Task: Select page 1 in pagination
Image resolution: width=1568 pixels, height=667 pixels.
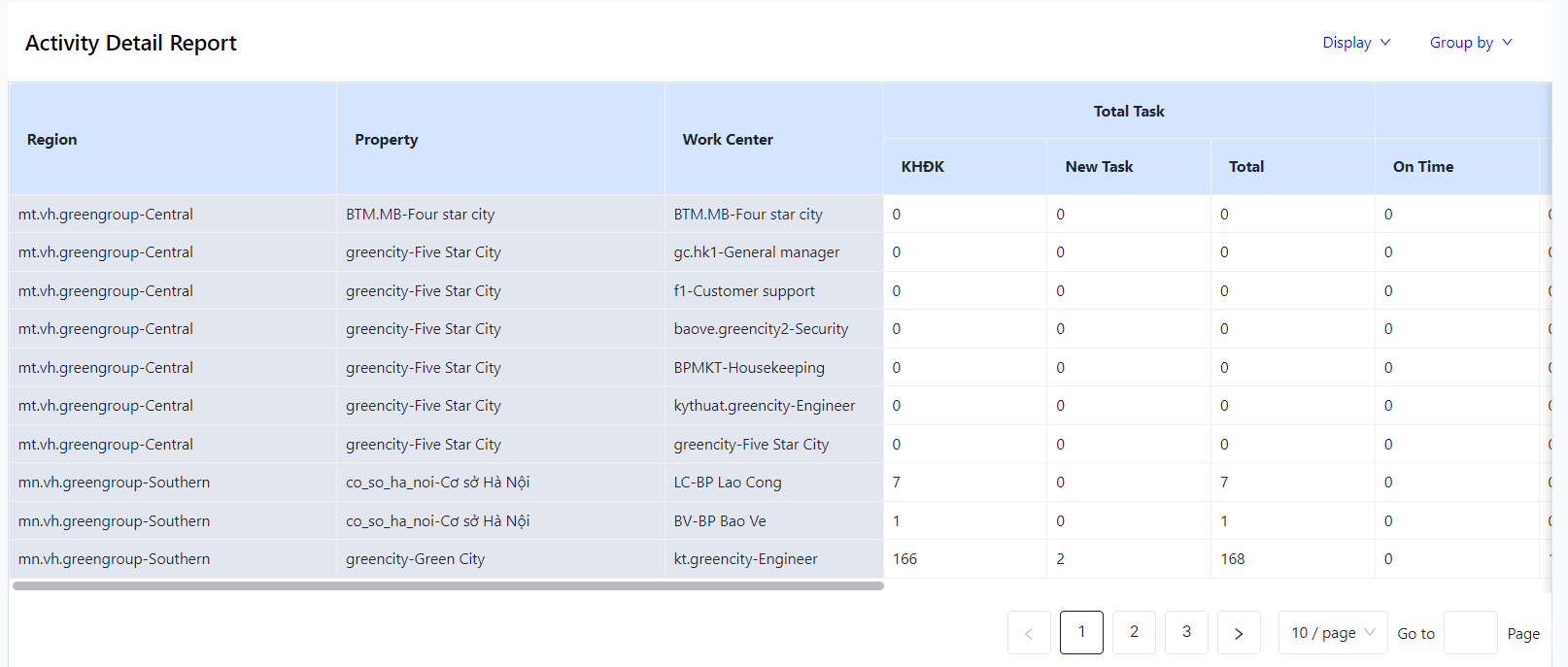Action: [1081, 632]
